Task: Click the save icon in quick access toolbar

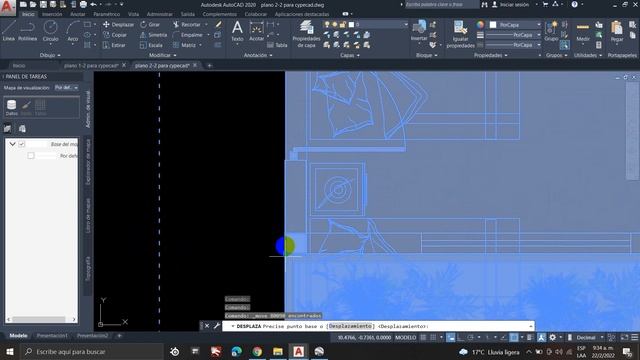Action: (43, 4)
